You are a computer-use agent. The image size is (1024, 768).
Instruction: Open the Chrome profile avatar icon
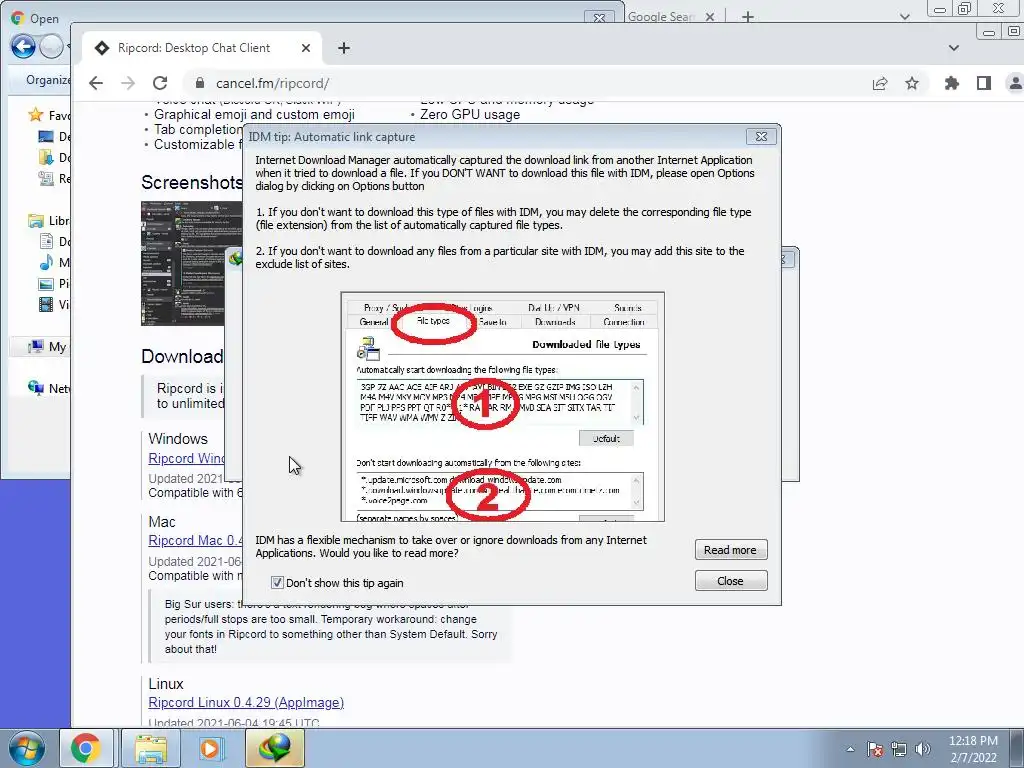[x=1016, y=83]
